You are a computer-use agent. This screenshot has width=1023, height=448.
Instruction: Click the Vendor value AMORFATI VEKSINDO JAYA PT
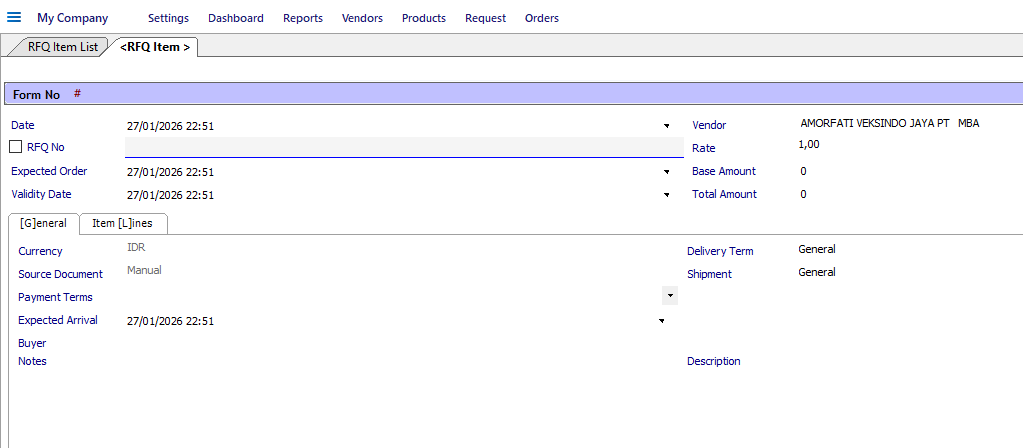tap(875, 123)
